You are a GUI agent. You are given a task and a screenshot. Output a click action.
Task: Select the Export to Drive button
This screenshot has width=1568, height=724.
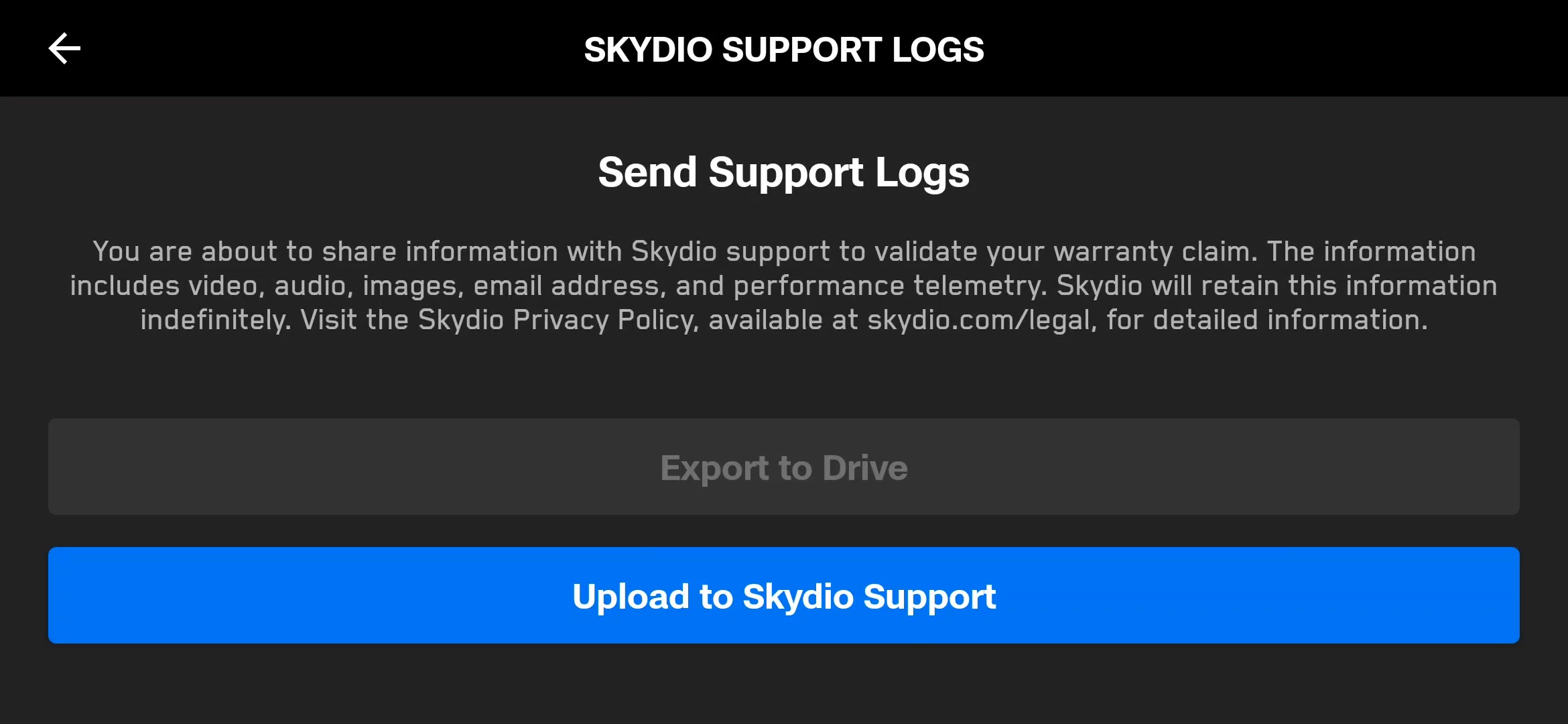click(x=784, y=467)
